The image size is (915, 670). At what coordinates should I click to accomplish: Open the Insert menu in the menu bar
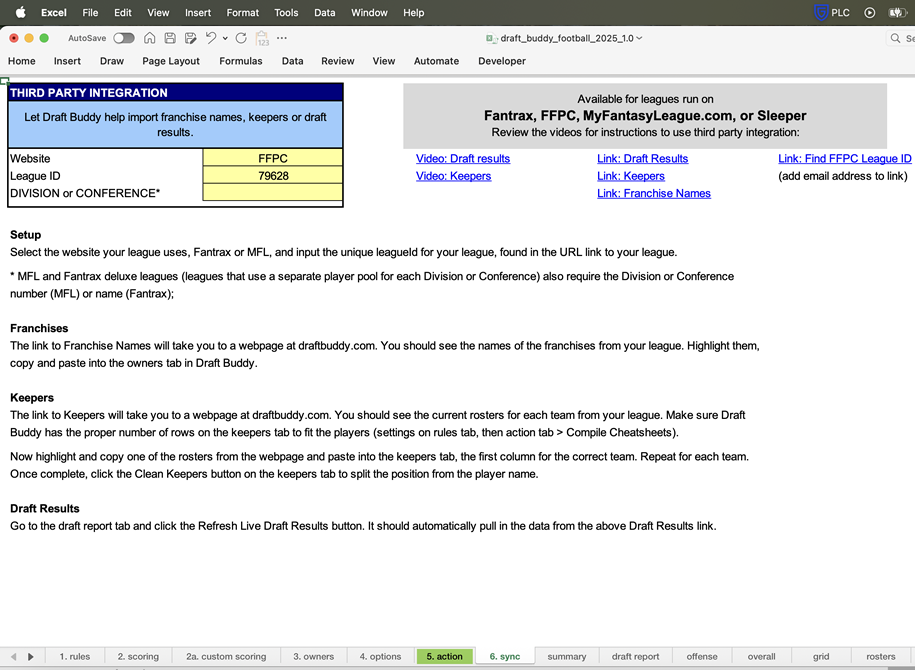(x=198, y=12)
